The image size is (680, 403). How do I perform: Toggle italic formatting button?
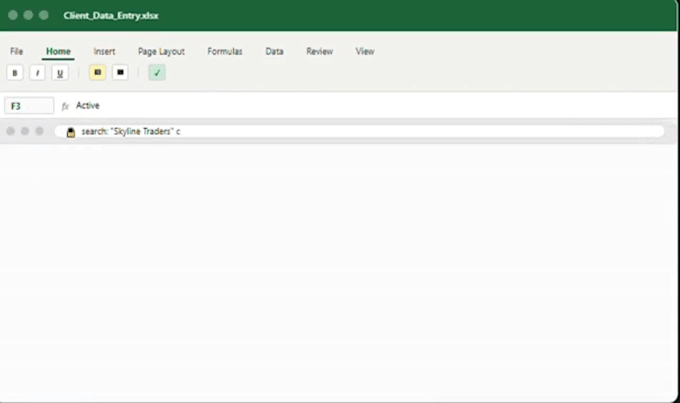coord(37,73)
